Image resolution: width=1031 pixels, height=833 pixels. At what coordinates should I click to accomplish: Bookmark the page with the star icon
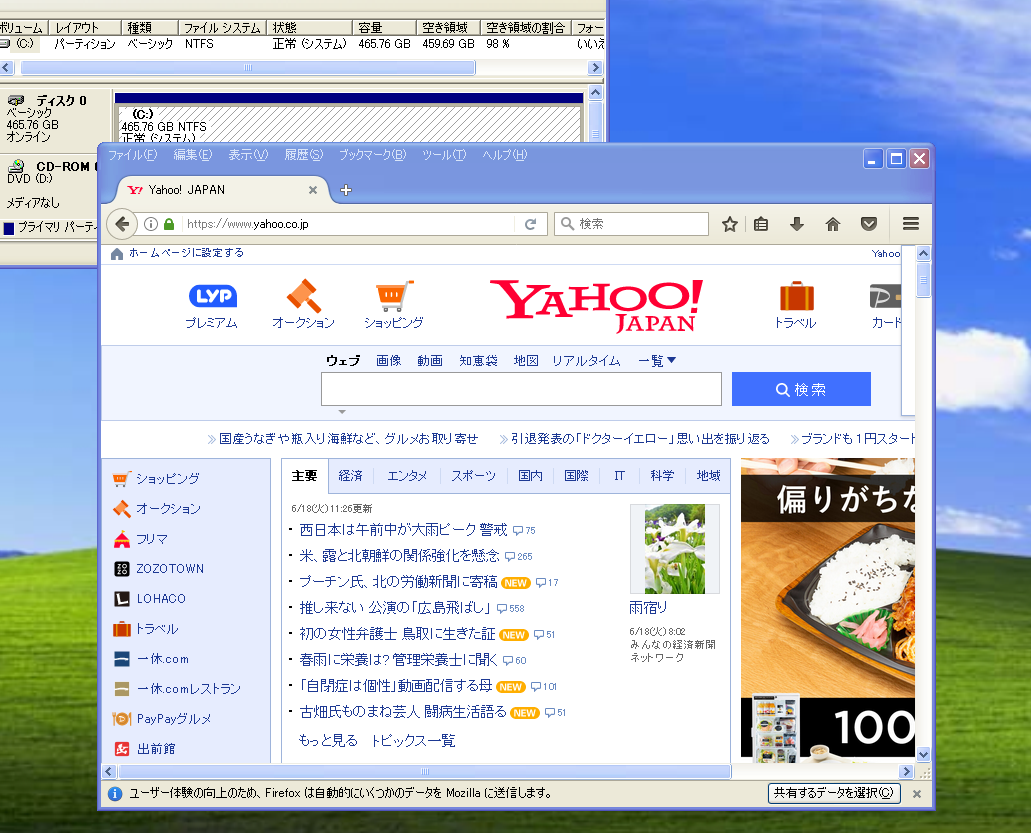(729, 223)
